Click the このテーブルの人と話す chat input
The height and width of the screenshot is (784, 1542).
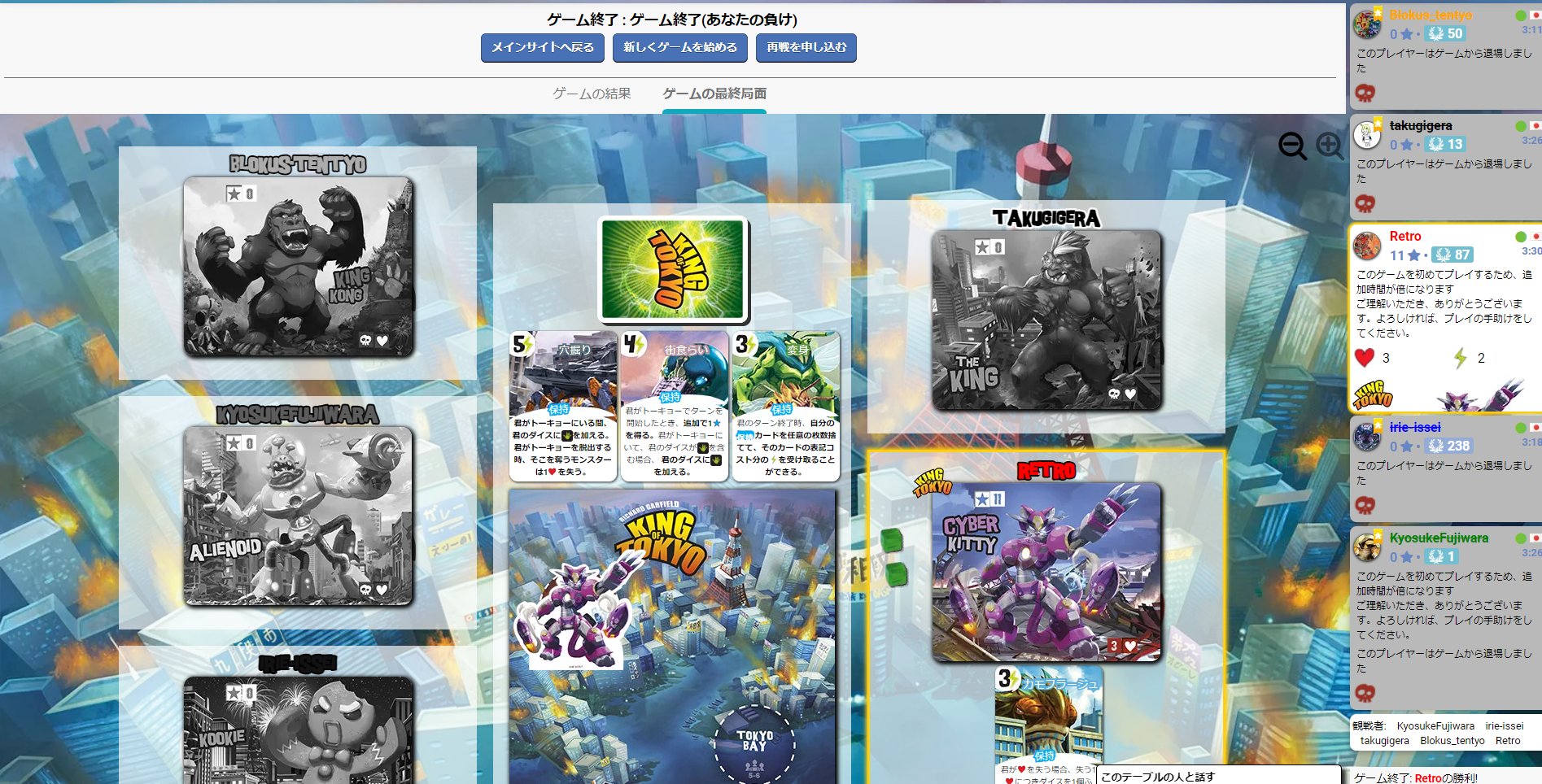click(1218, 776)
